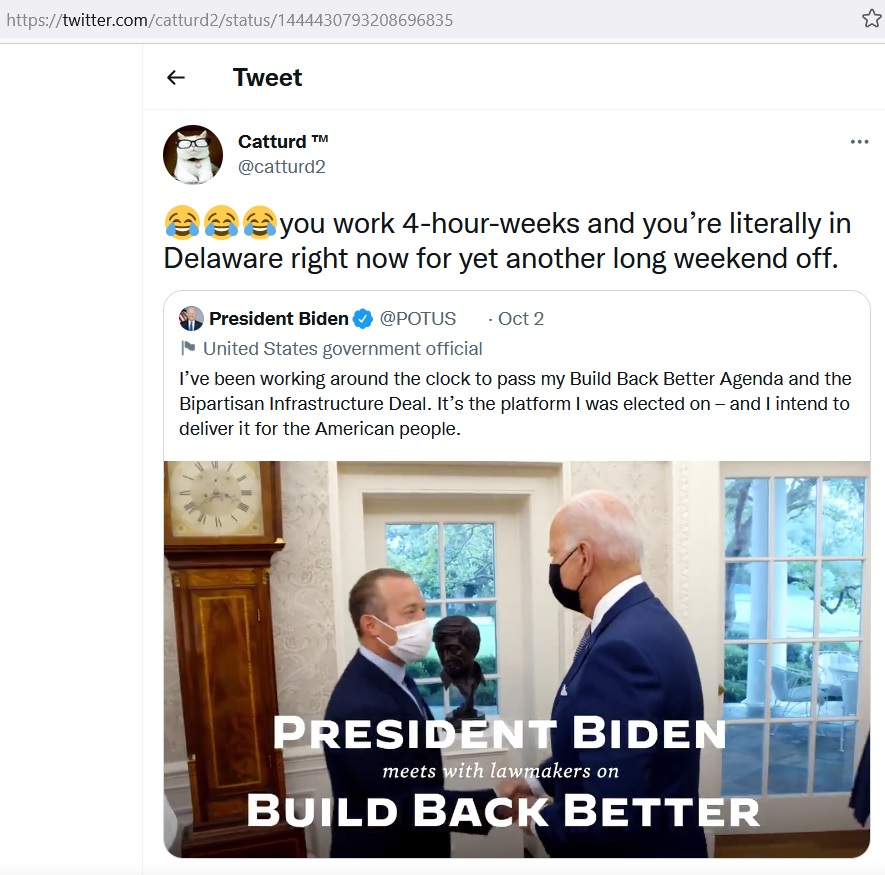Click the Tweet page heading
Image resolution: width=885 pixels, height=875 pixels.
[267, 78]
